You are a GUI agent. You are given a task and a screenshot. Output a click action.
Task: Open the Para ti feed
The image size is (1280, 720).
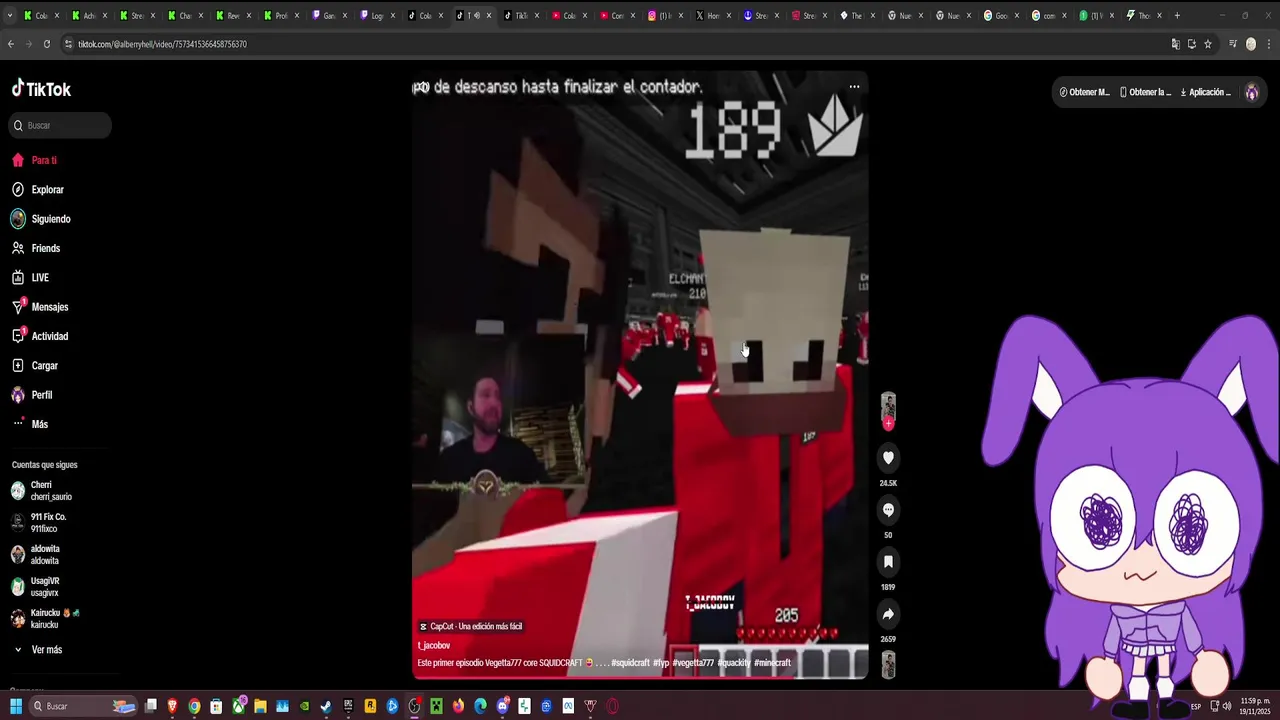coord(34,160)
